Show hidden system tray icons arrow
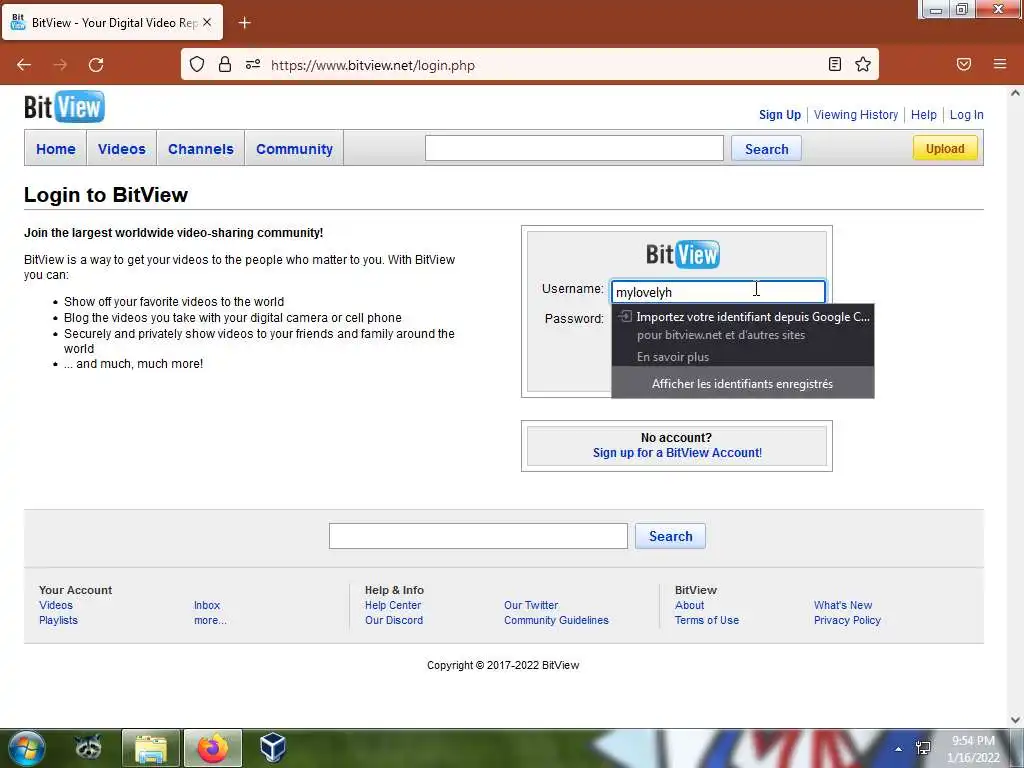The width and height of the screenshot is (1024, 768). [x=899, y=749]
